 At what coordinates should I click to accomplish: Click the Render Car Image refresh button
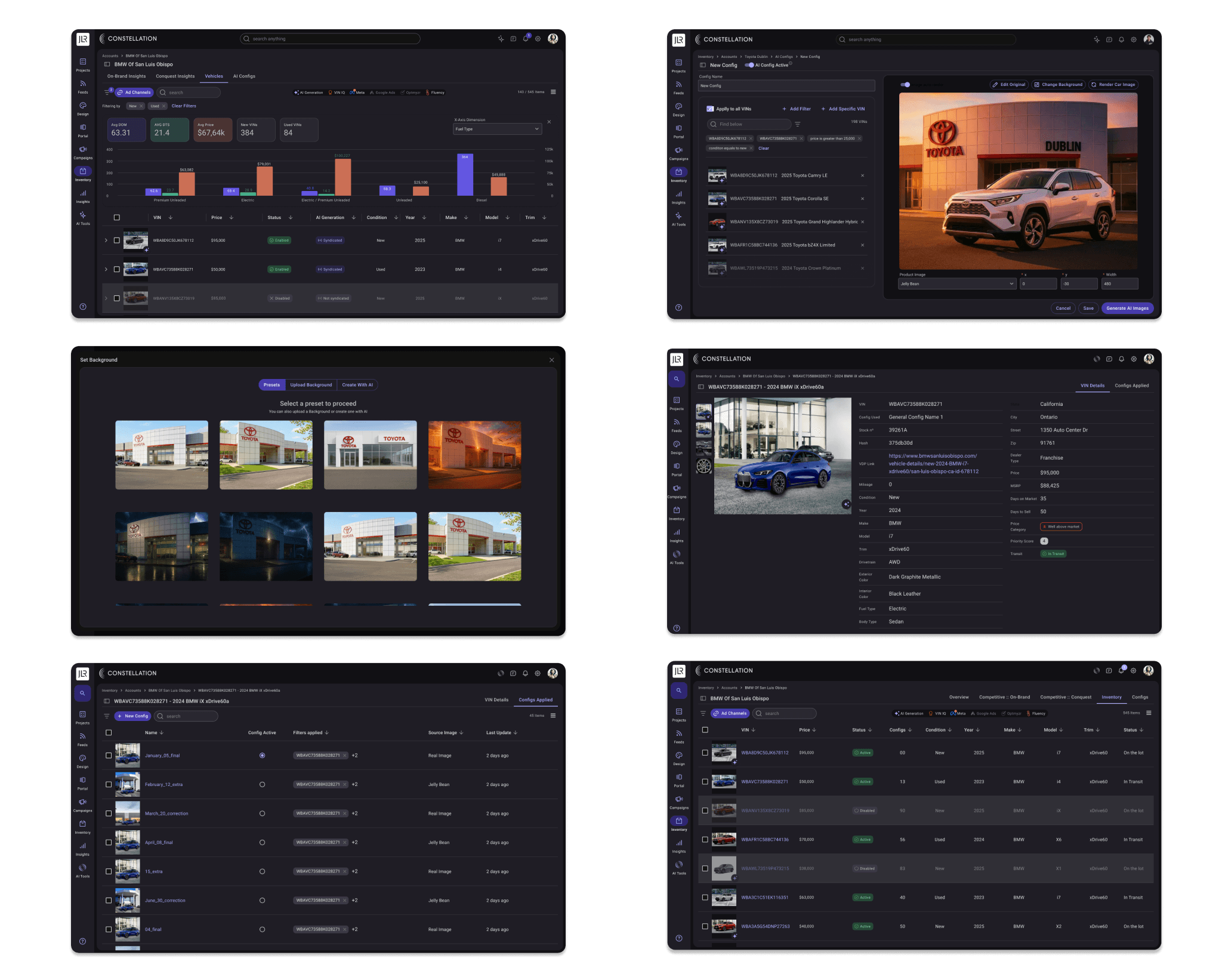coord(1113,84)
